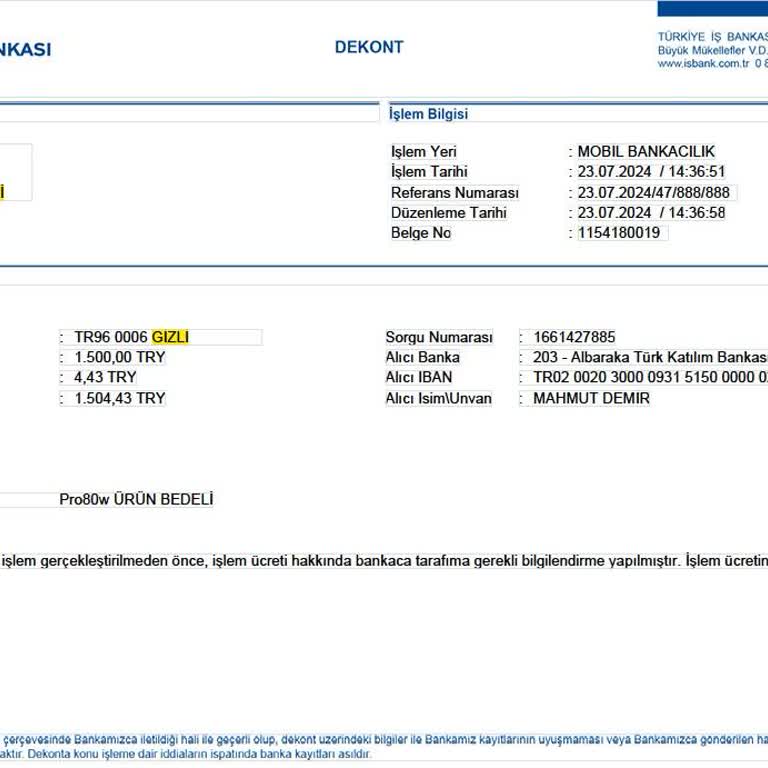Viewport: 768px width, 768px height.
Task: Select the 4,43 TRY fee amount
Action: tap(105, 377)
